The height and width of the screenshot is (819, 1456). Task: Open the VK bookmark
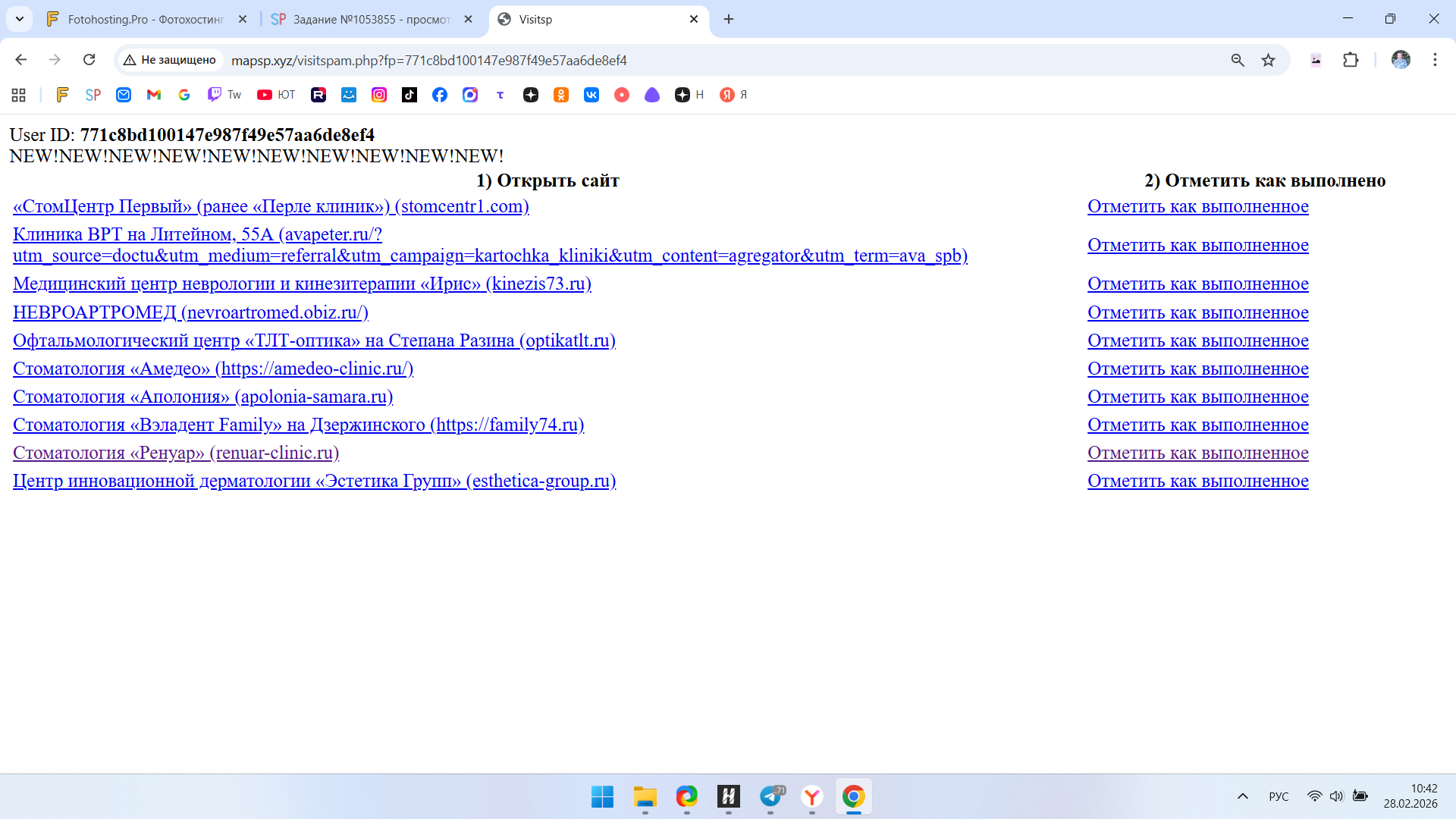(591, 95)
